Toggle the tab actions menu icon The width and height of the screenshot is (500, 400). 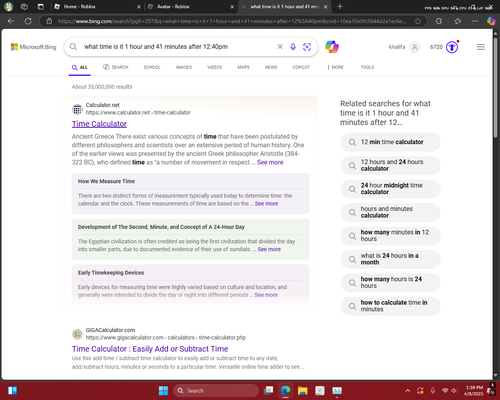tap(41, 7)
